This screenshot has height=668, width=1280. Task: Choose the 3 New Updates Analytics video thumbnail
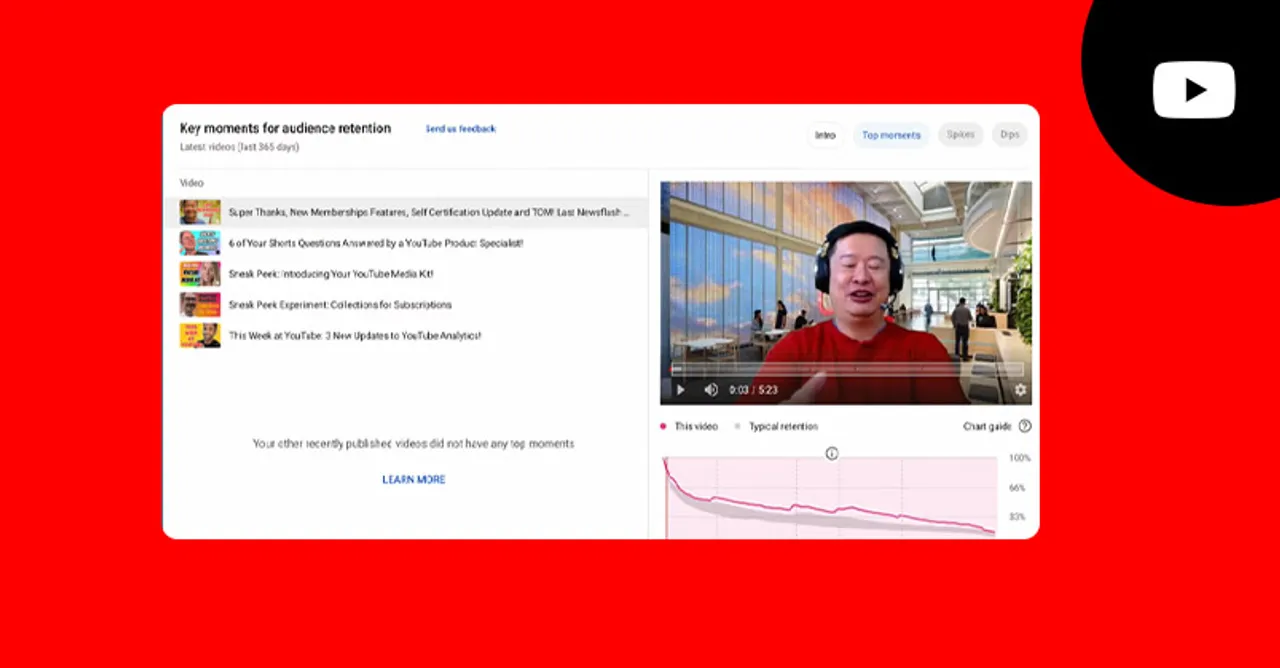pos(200,336)
